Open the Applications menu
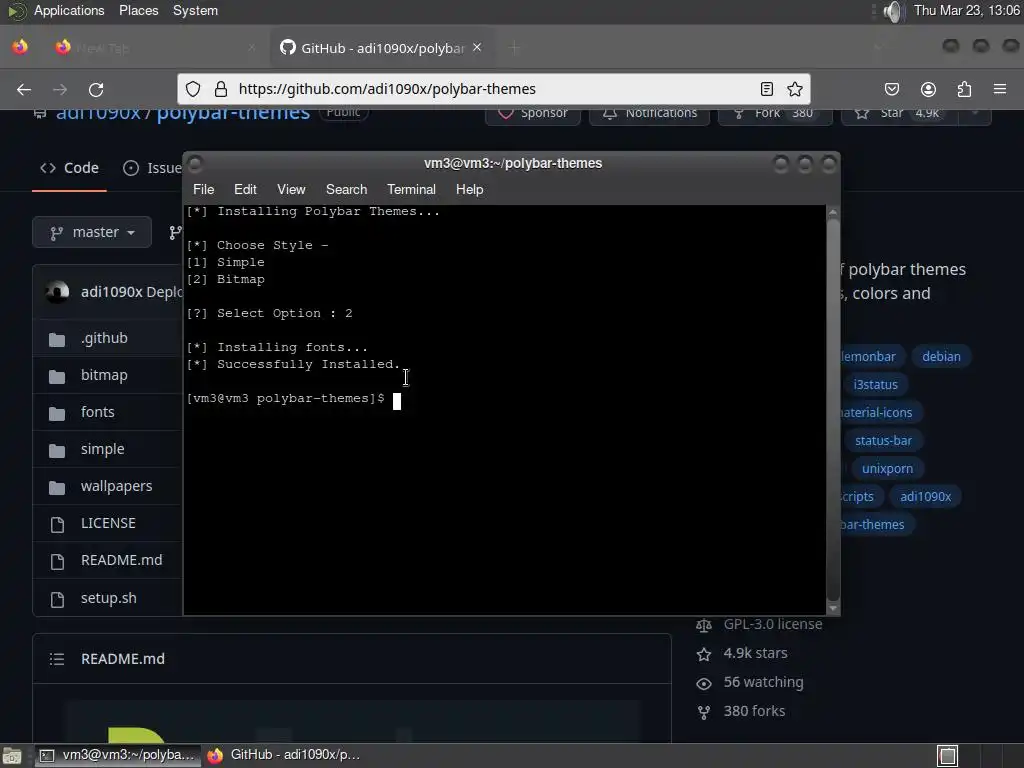 (x=69, y=11)
